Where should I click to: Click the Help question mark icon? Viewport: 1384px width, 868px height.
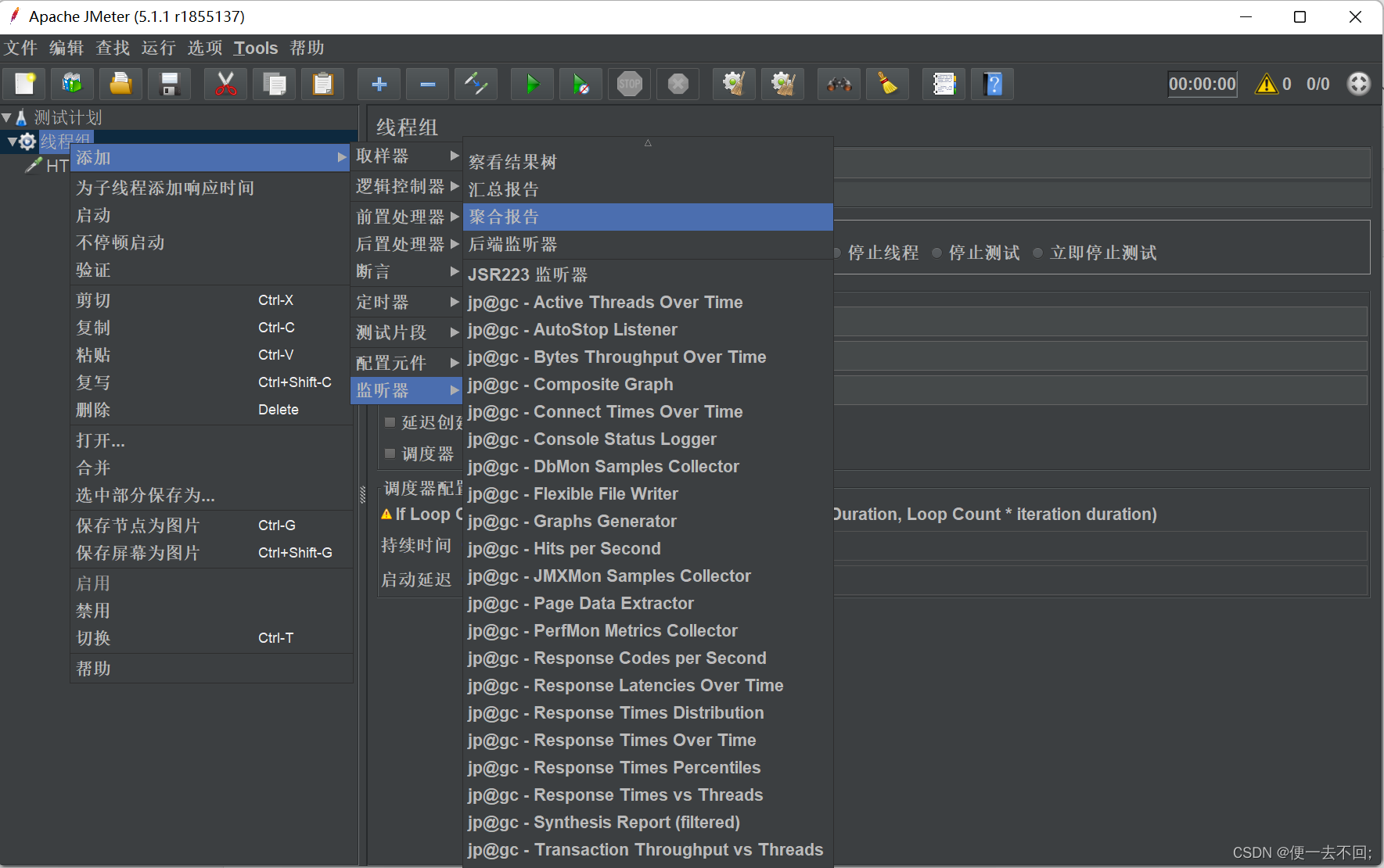[992, 84]
